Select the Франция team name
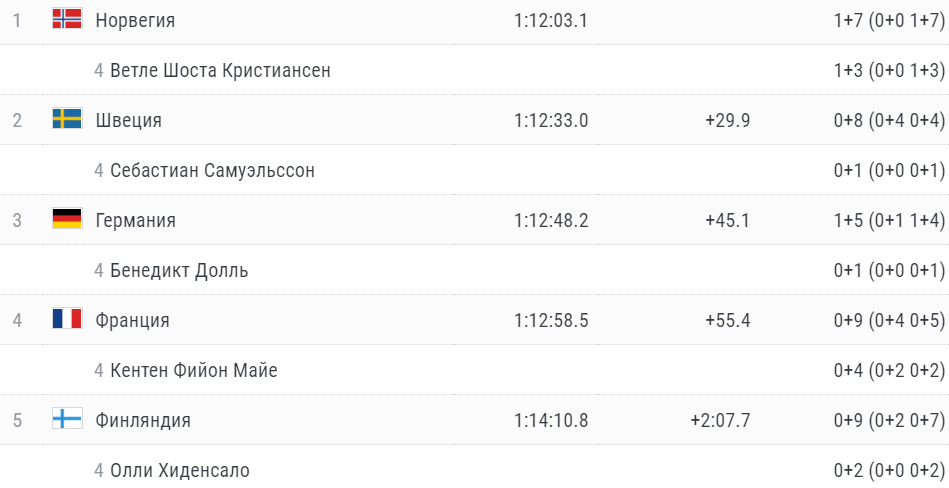 pyautogui.click(x=132, y=320)
